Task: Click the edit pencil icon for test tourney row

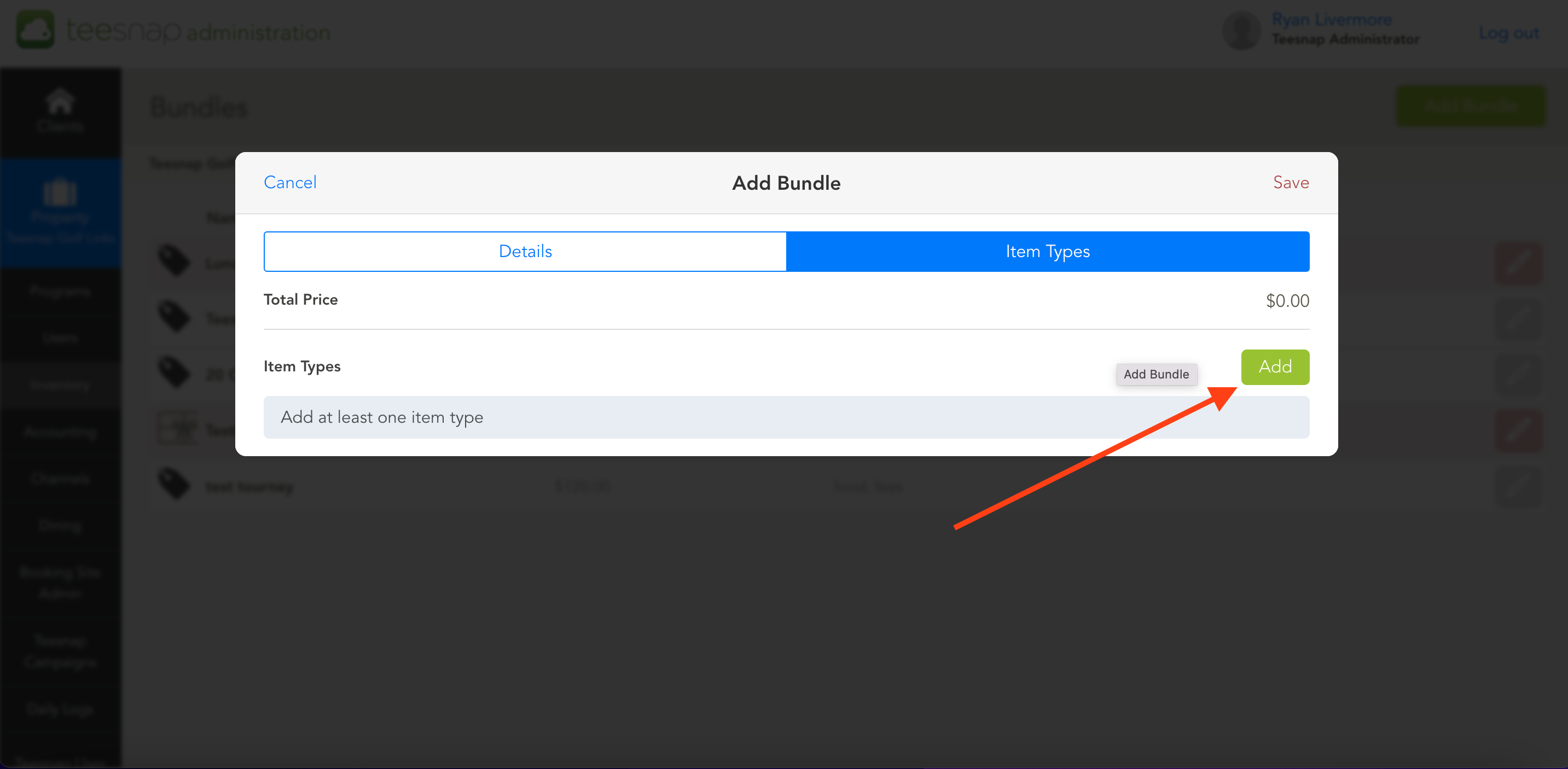Action: (1519, 487)
